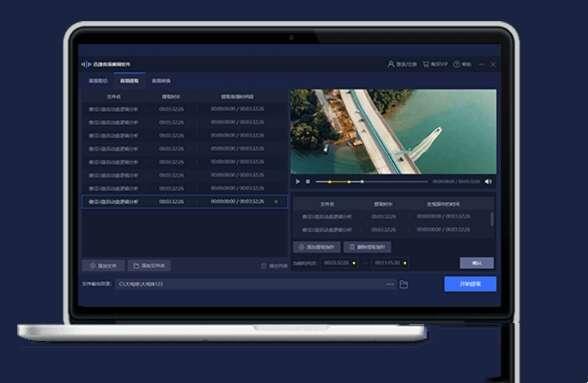Switch to the third audio tab
Screen dimensions: 588x383
pos(161,81)
